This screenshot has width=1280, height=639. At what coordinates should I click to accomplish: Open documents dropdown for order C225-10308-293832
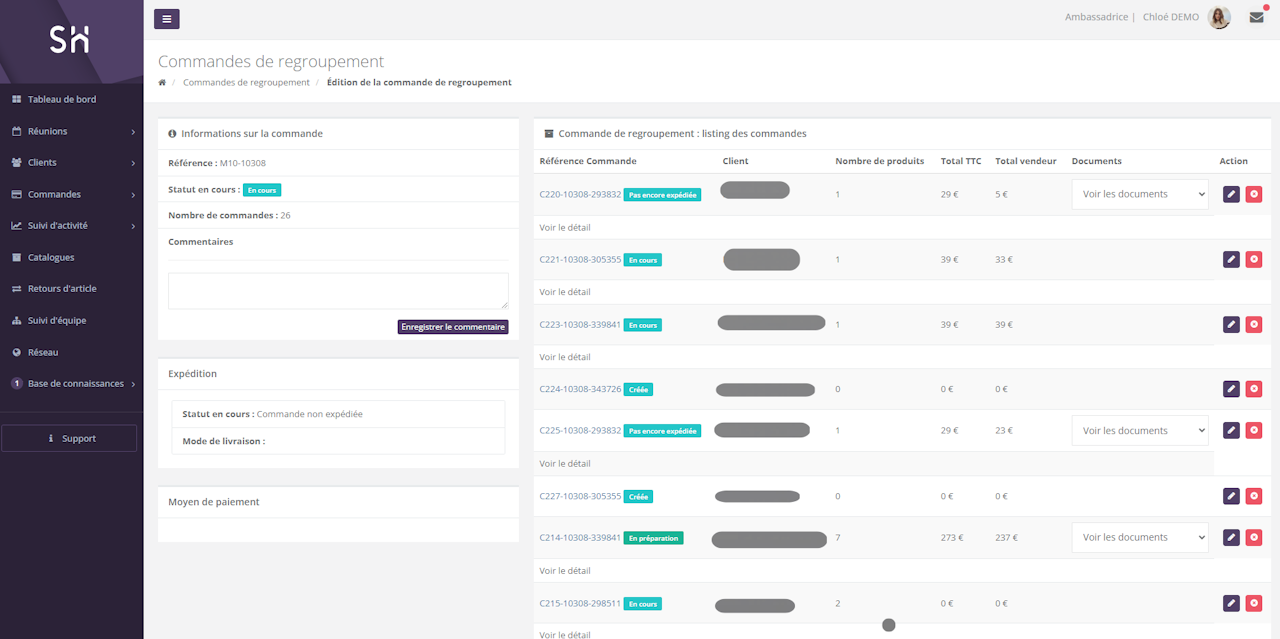1139,431
